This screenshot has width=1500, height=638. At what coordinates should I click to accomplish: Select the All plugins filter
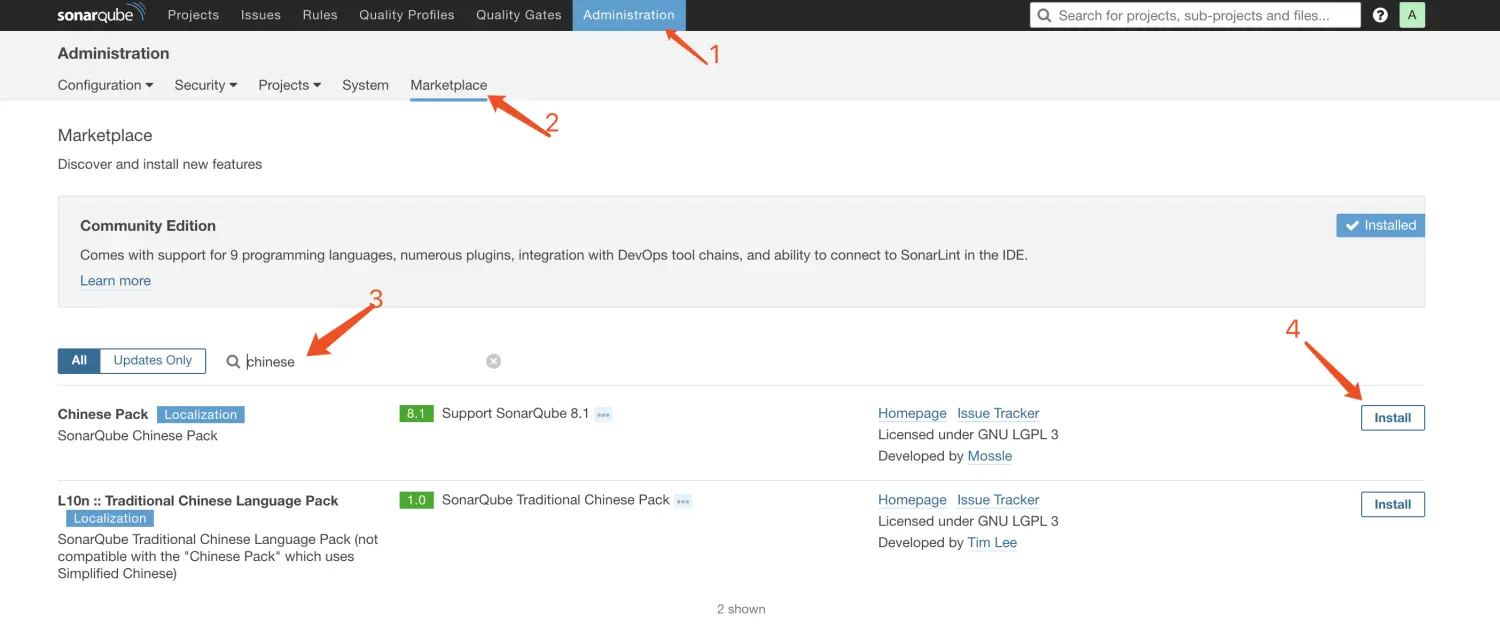pos(79,360)
